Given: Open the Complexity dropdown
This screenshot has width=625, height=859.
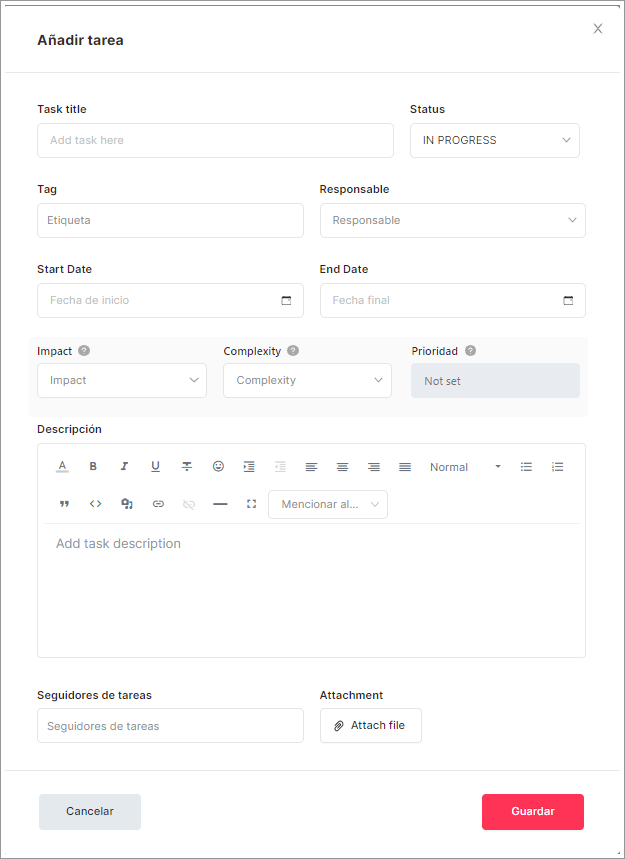Looking at the screenshot, I should pos(307,380).
